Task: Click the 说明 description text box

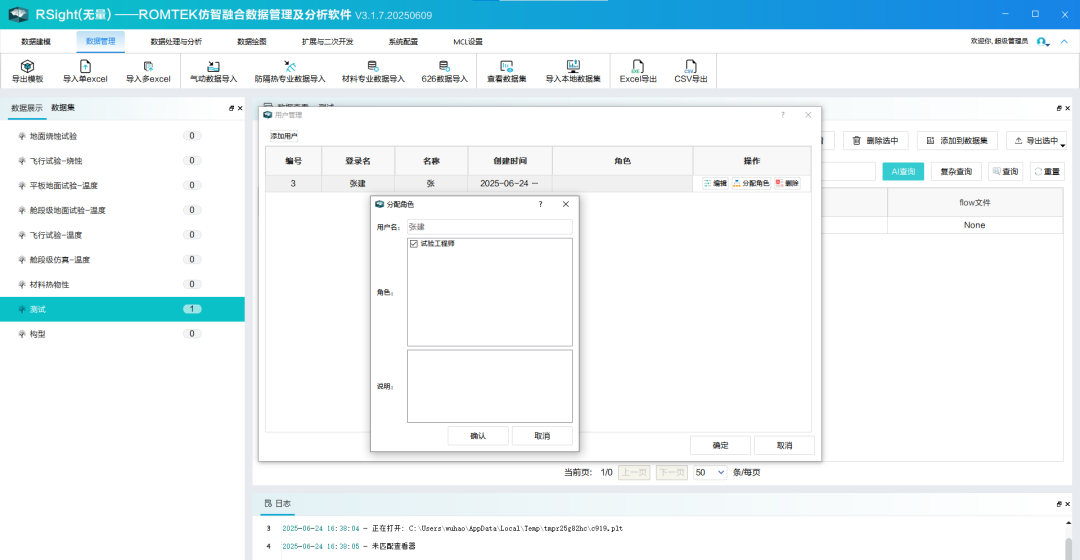Action: coord(490,386)
